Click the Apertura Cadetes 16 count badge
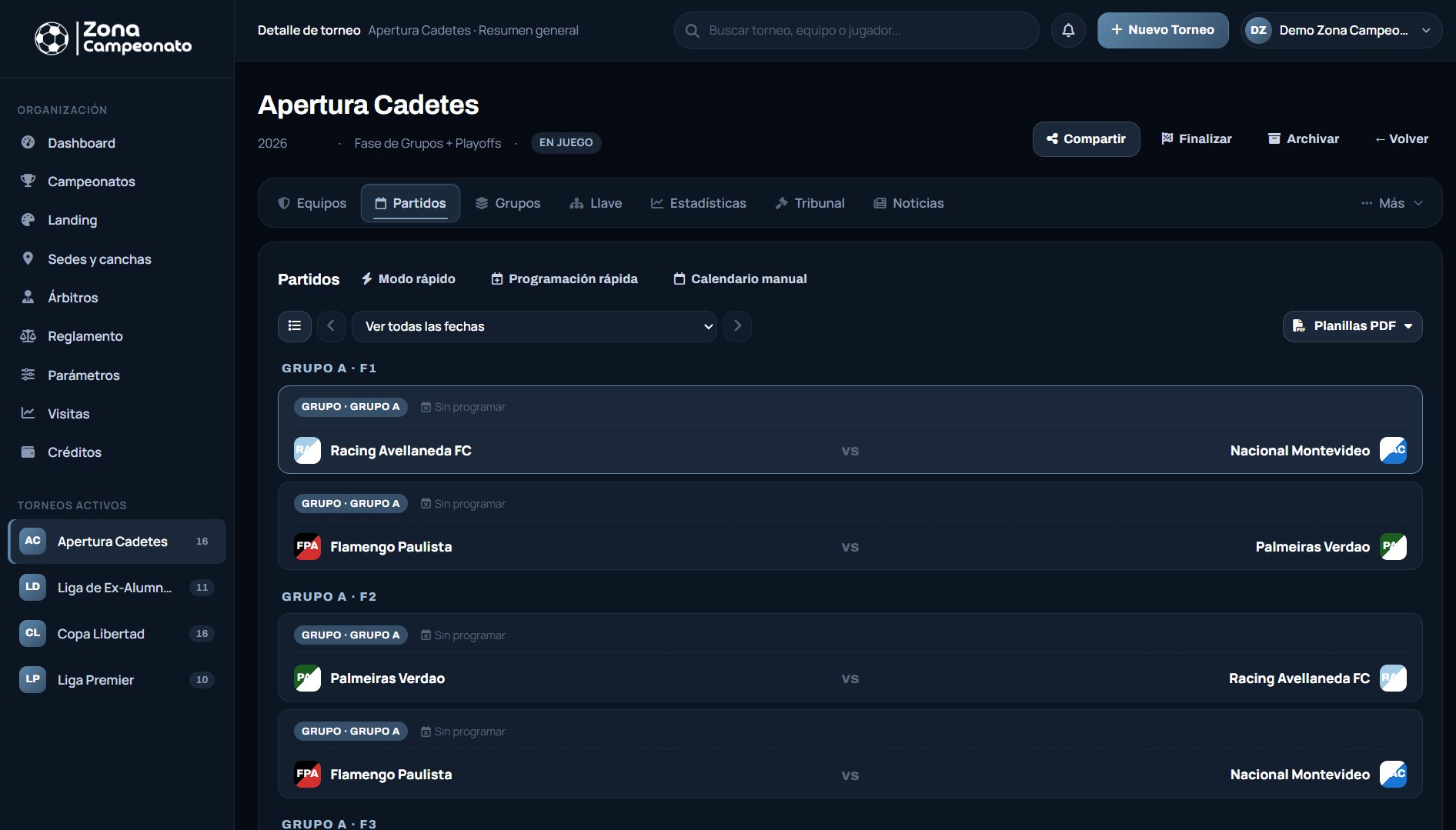Screen dimensions: 1456x830 202,542
